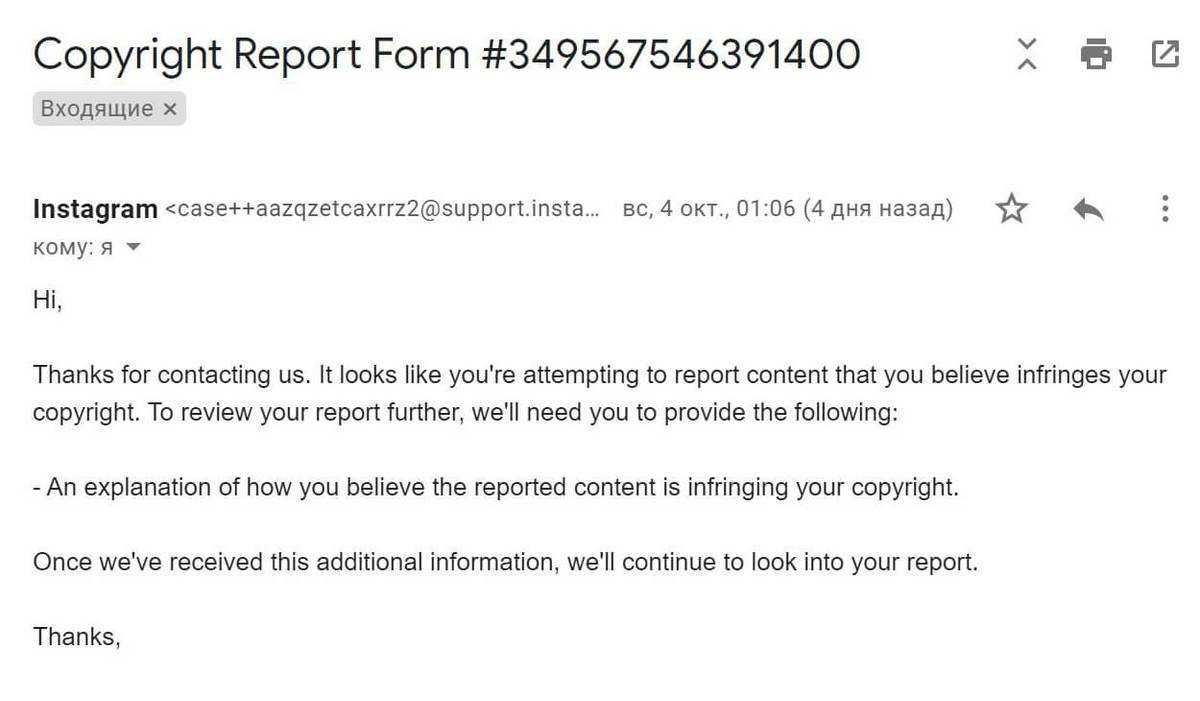Star this Instagram email
This screenshot has width=1200, height=701.
pos(1012,209)
